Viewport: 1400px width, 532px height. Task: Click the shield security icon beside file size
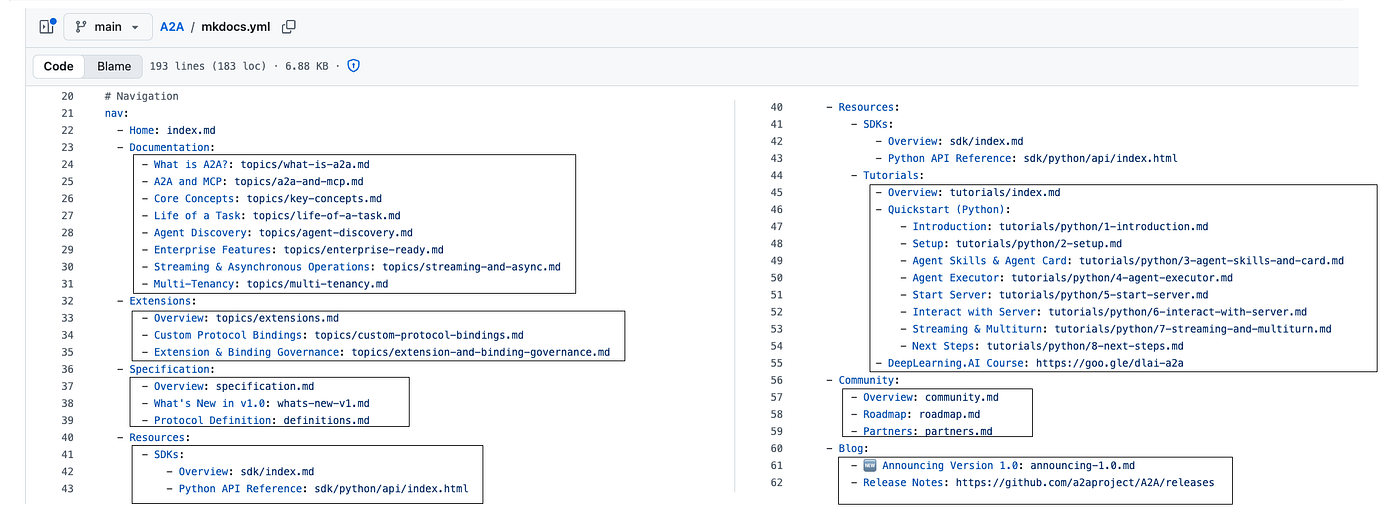353,66
